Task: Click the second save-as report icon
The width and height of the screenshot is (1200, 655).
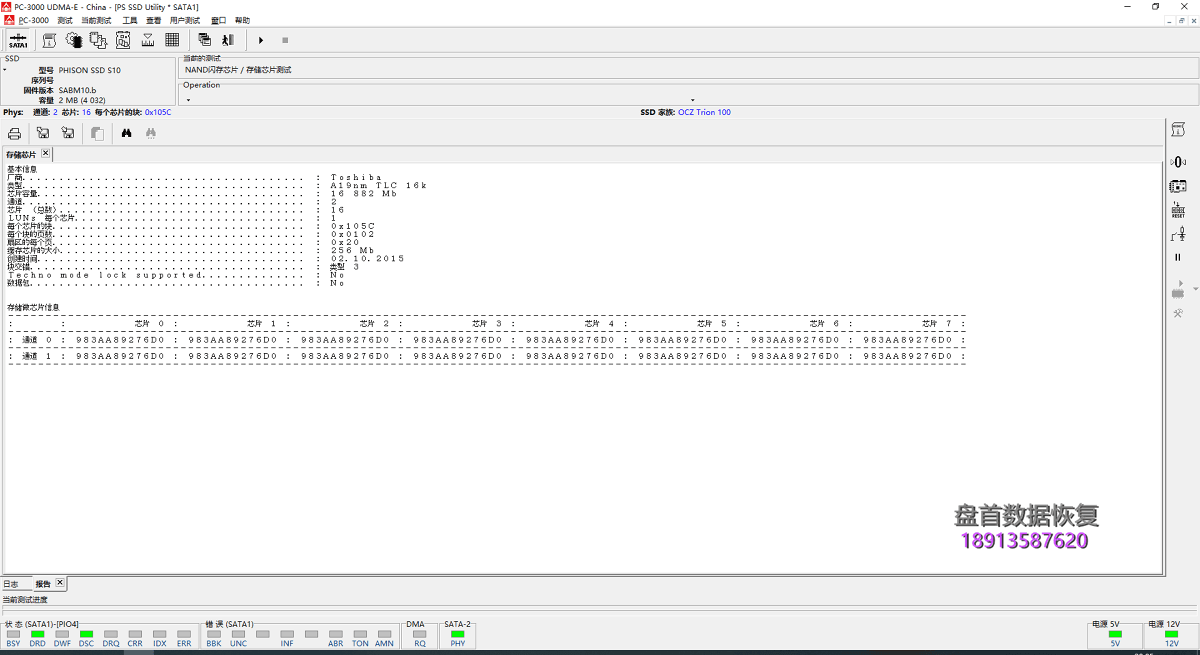Action: [x=68, y=133]
